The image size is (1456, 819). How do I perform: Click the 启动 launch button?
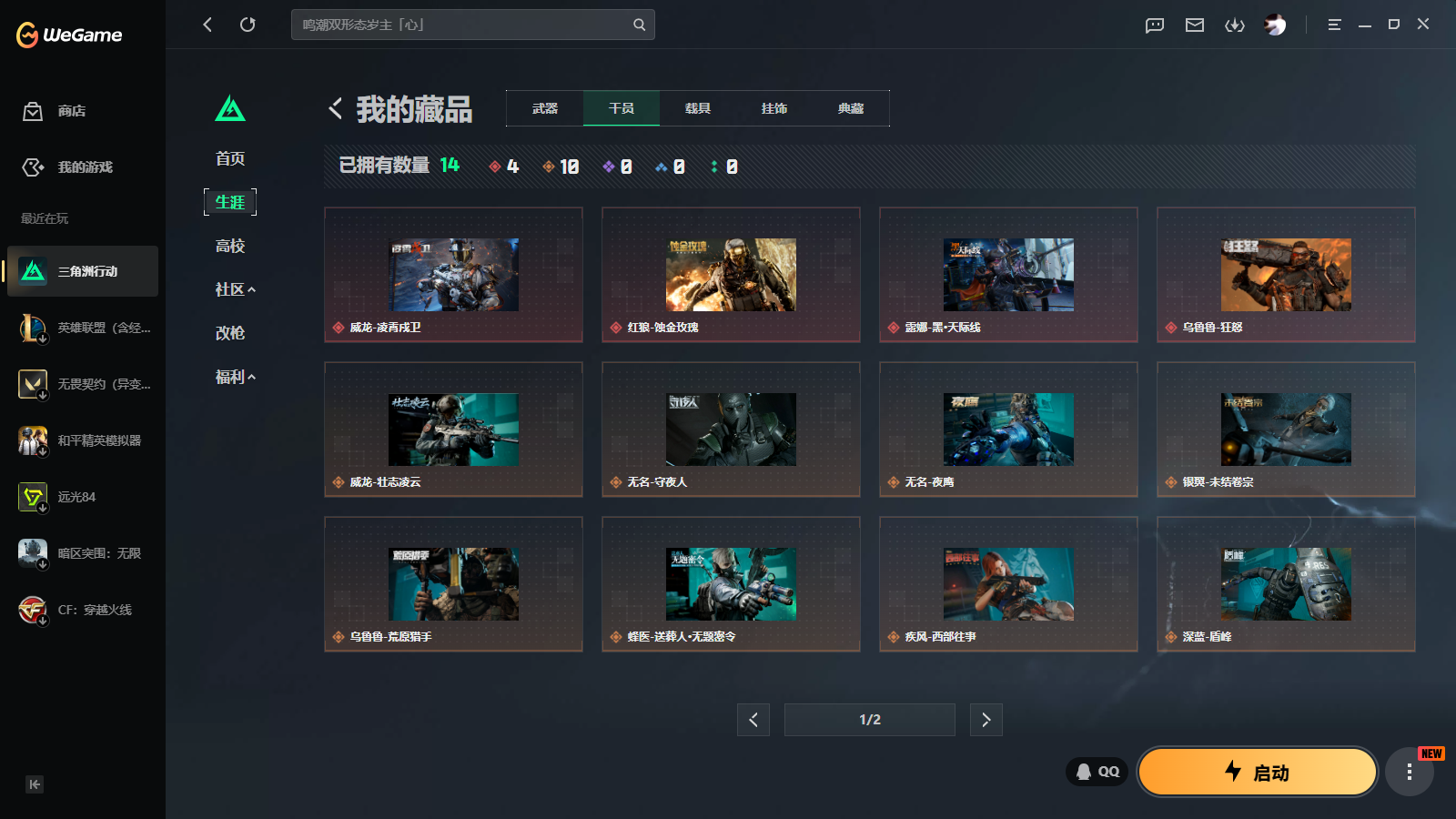(x=1258, y=773)
